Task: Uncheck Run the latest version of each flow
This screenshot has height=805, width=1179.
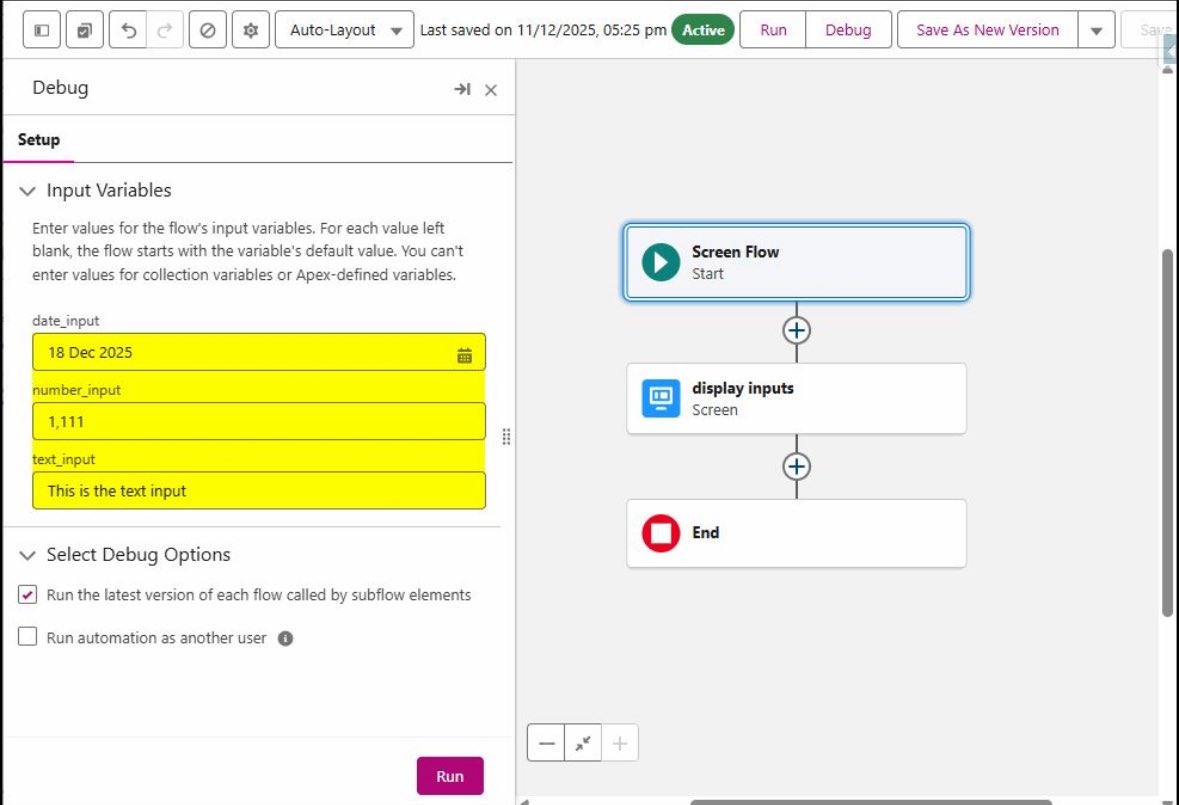Action: coord(27,595)
